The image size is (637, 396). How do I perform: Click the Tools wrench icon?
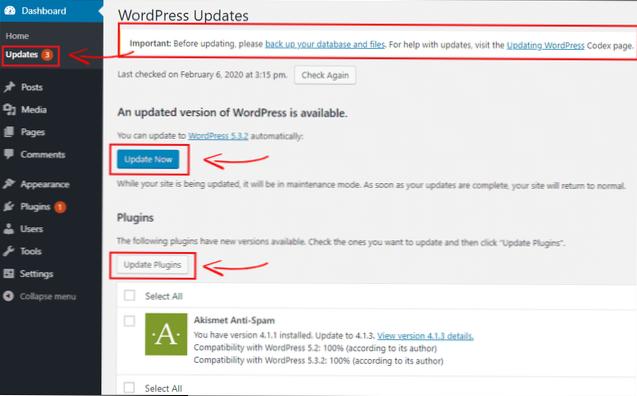9,251
